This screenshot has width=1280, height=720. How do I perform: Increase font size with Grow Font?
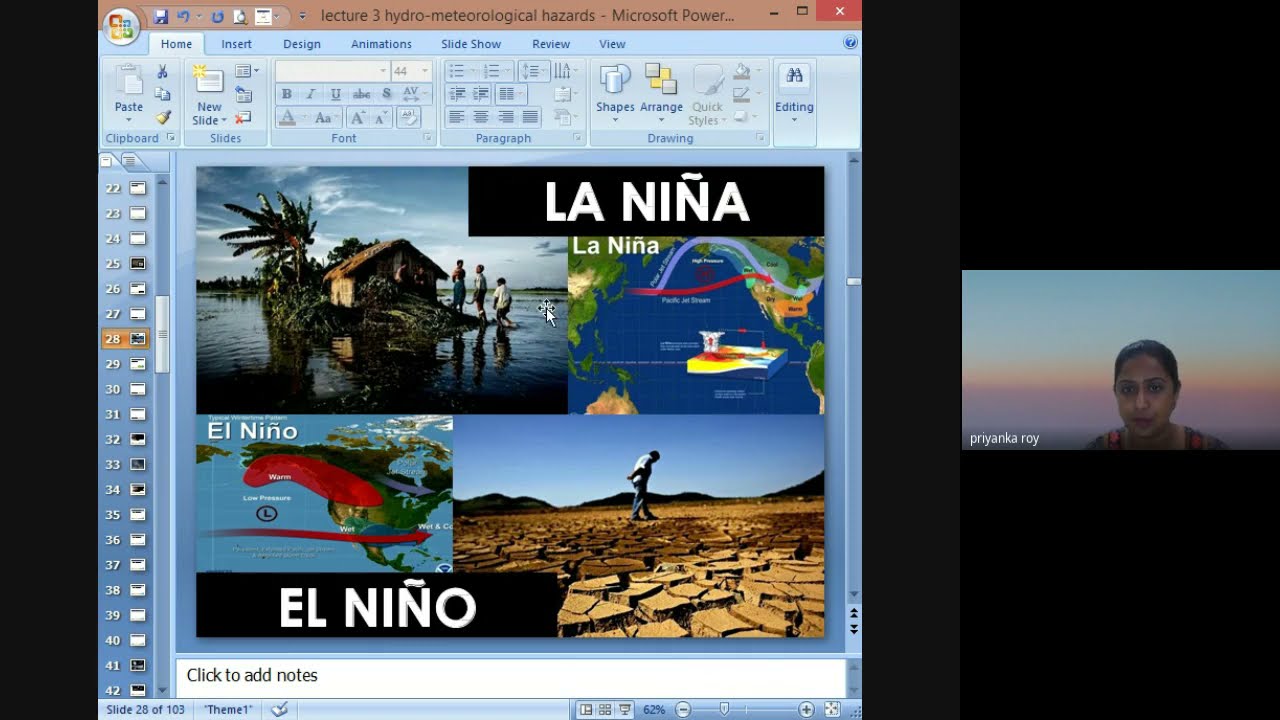tap(356, 118)
